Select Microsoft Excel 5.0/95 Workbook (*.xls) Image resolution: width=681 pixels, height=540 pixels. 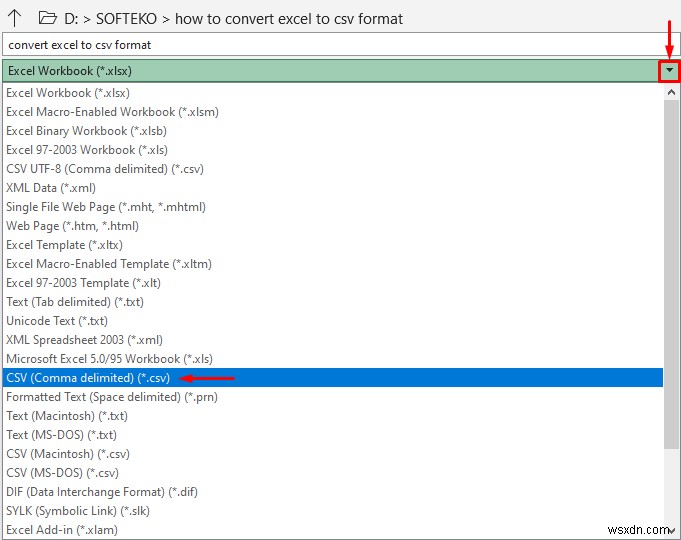click(333, 359)
